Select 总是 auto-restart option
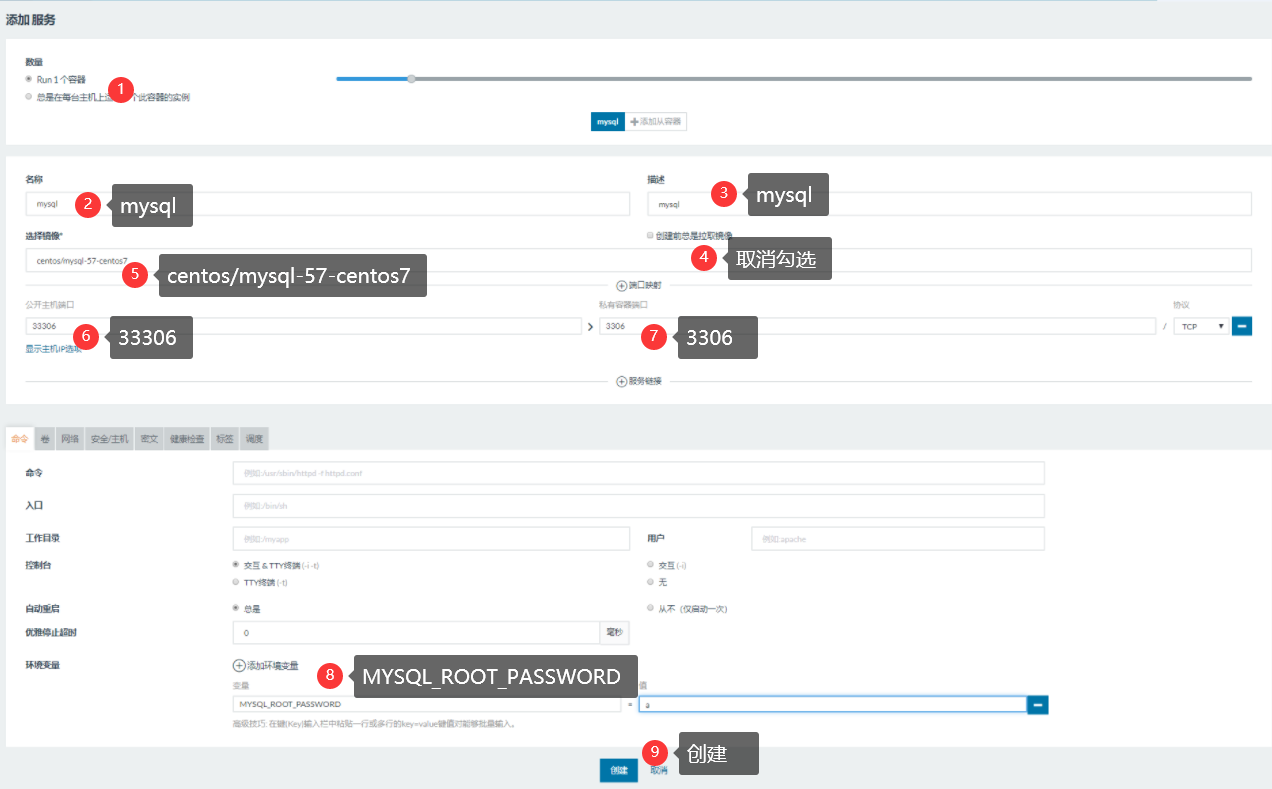 pos(236,608)
